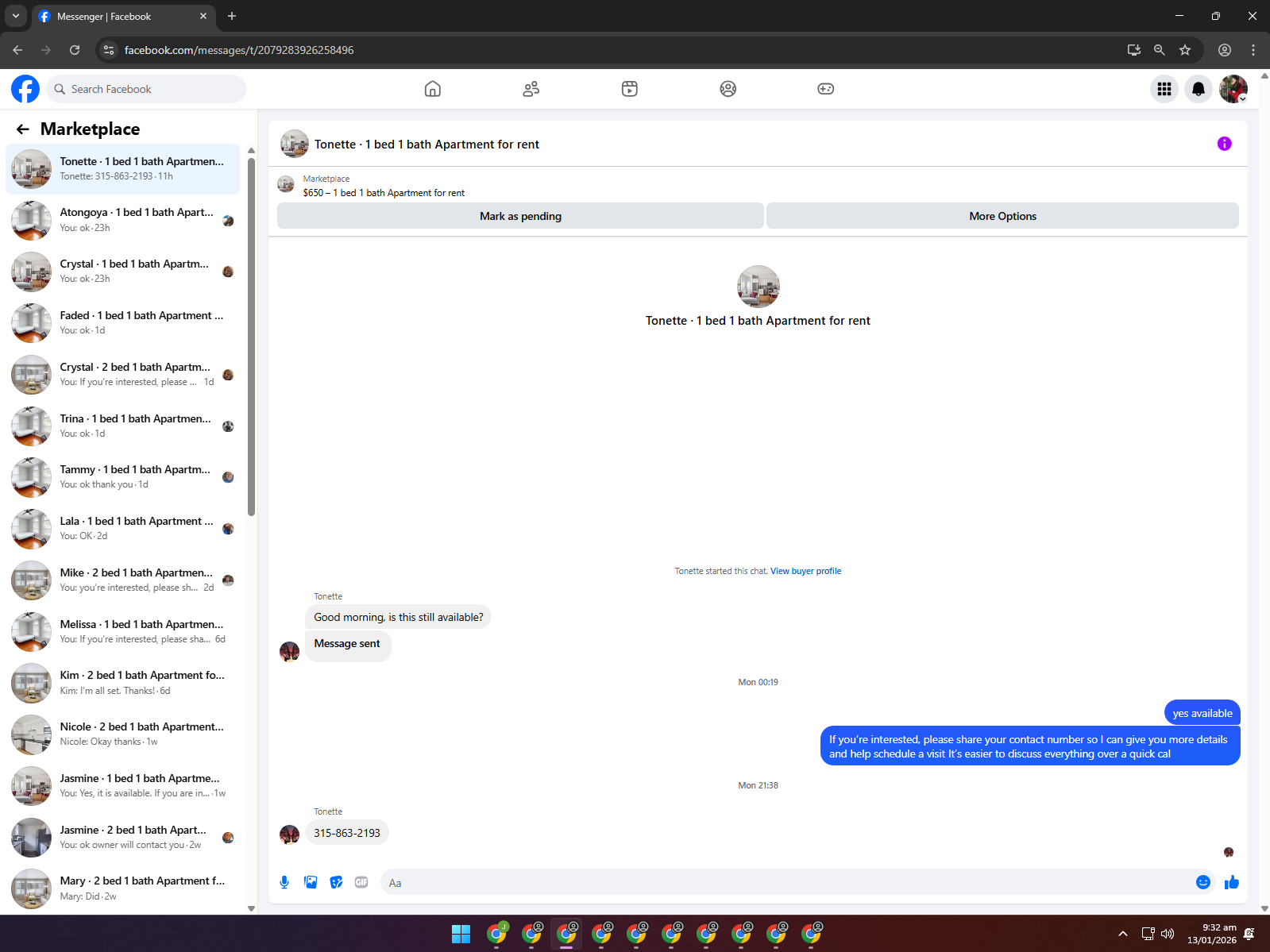This screenshot has height=952, width=1270.
Task: Click the back arrow beside Marketplace
Action: click(23, 129)
